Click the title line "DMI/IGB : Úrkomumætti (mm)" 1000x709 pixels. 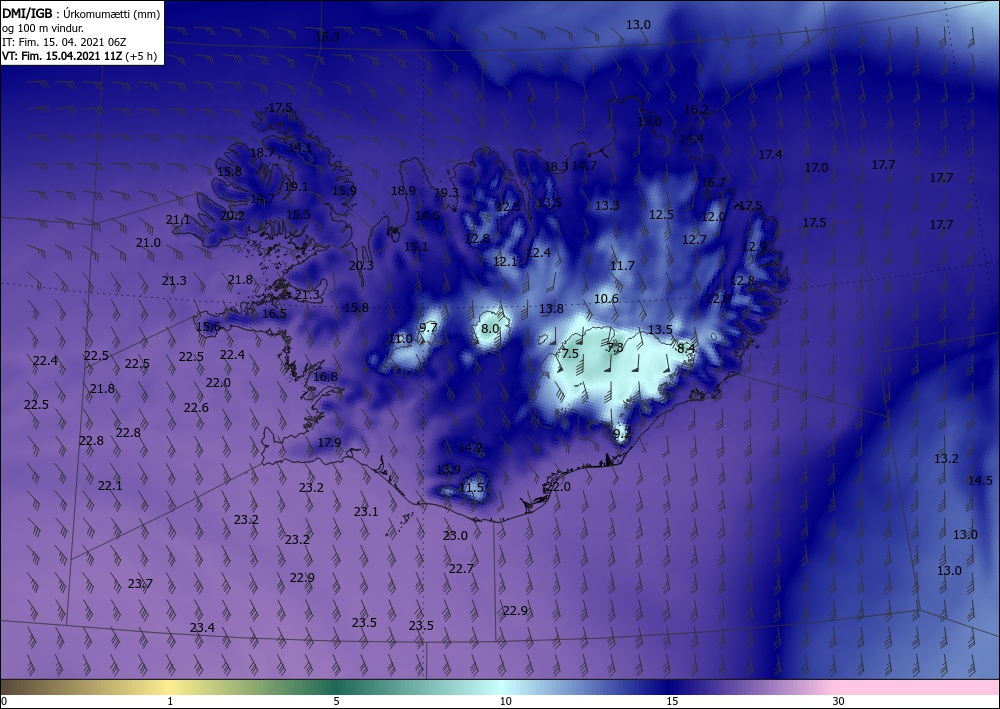(81, 13)
